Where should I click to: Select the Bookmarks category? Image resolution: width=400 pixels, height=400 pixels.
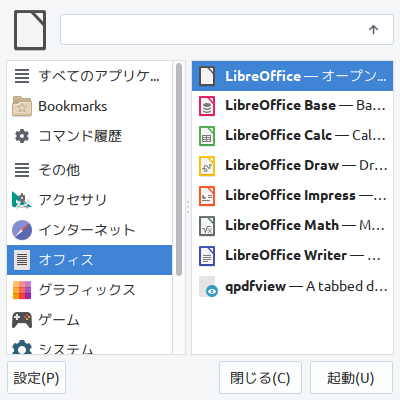89,106
